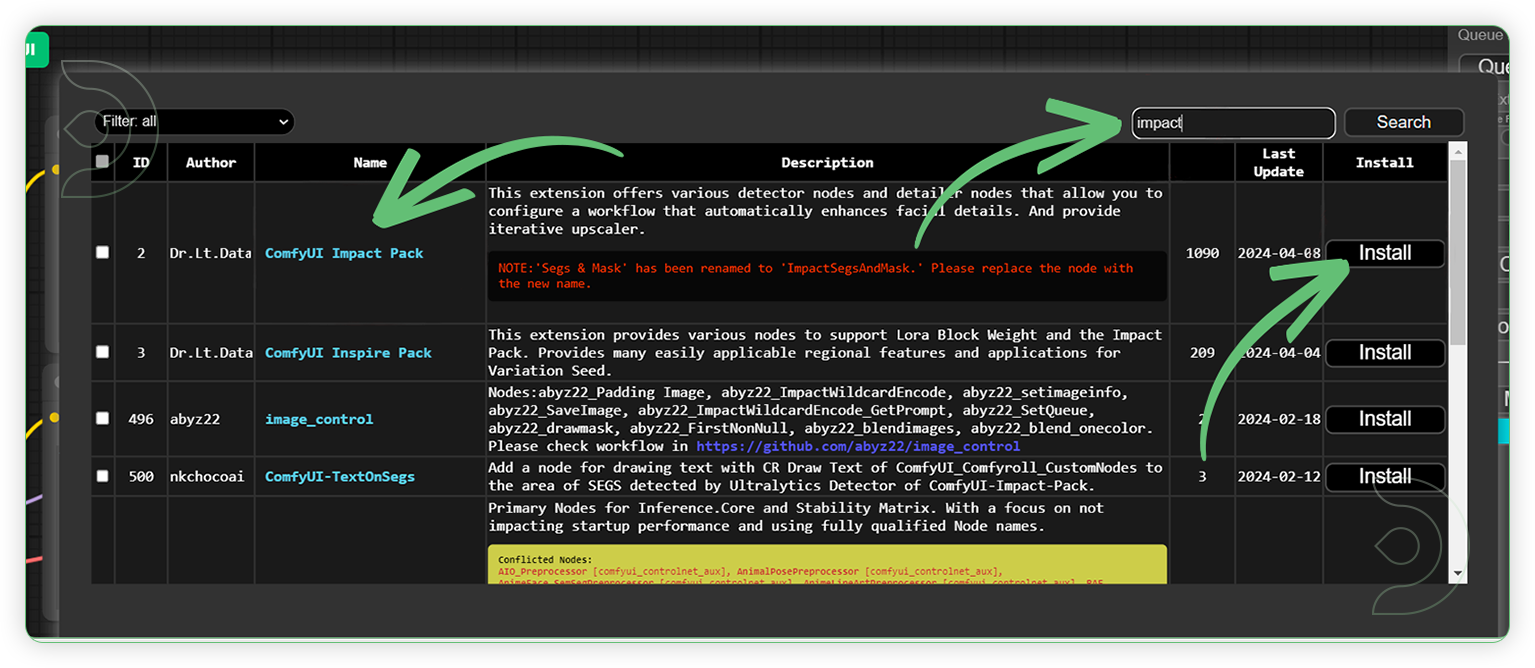The image size is (1535, 668).
Task: Check the box for ComfyUI-TextOnSegs row
Action: [101, 476]
